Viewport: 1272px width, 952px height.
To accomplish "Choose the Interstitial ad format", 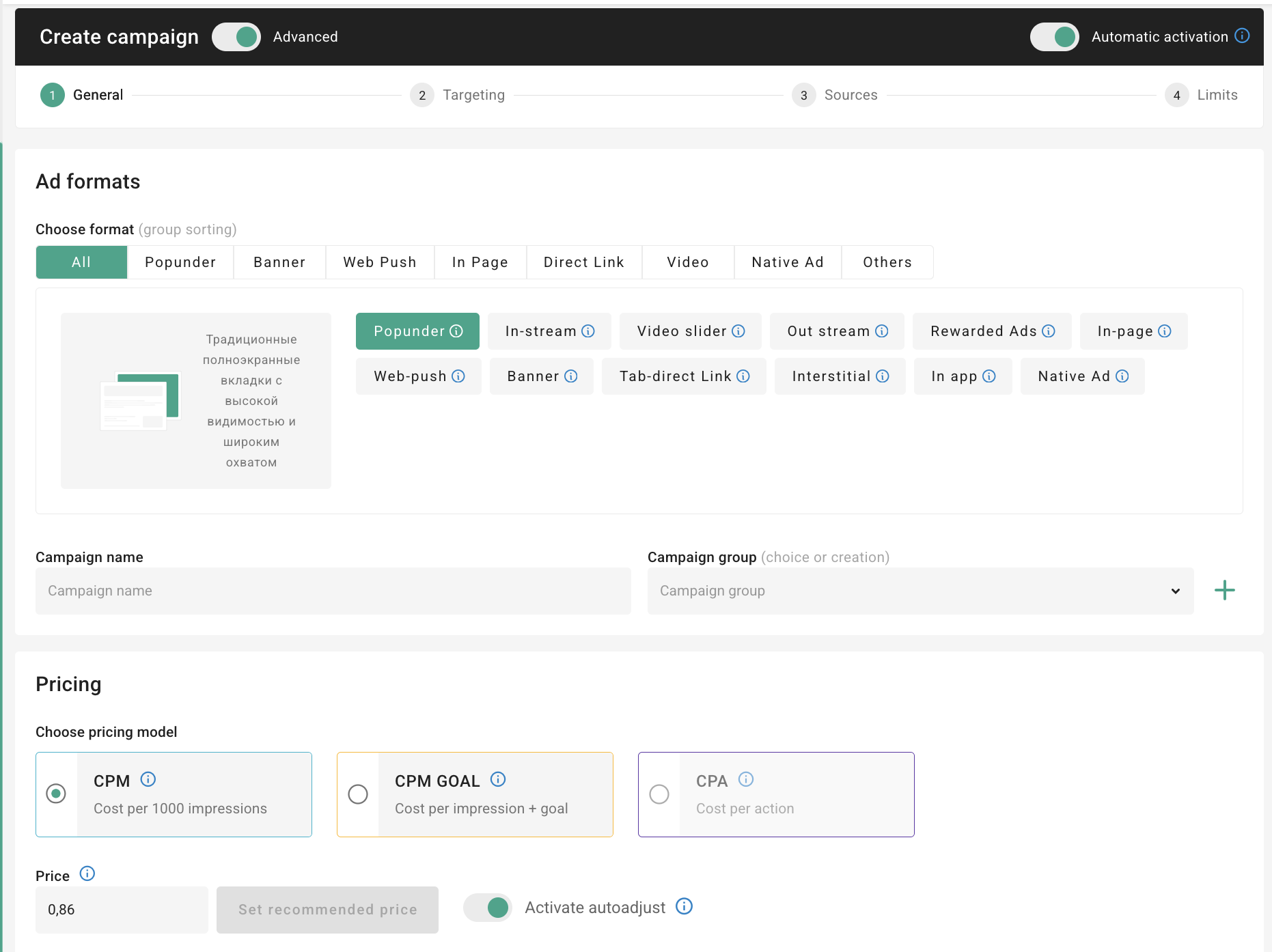I will [x=831, y=376].
